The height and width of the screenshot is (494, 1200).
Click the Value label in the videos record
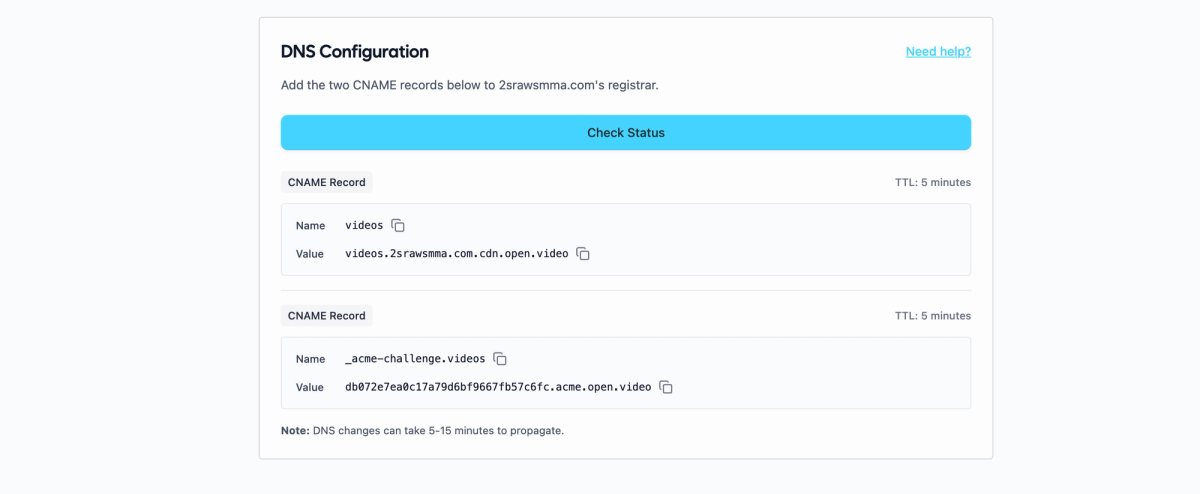310,254
